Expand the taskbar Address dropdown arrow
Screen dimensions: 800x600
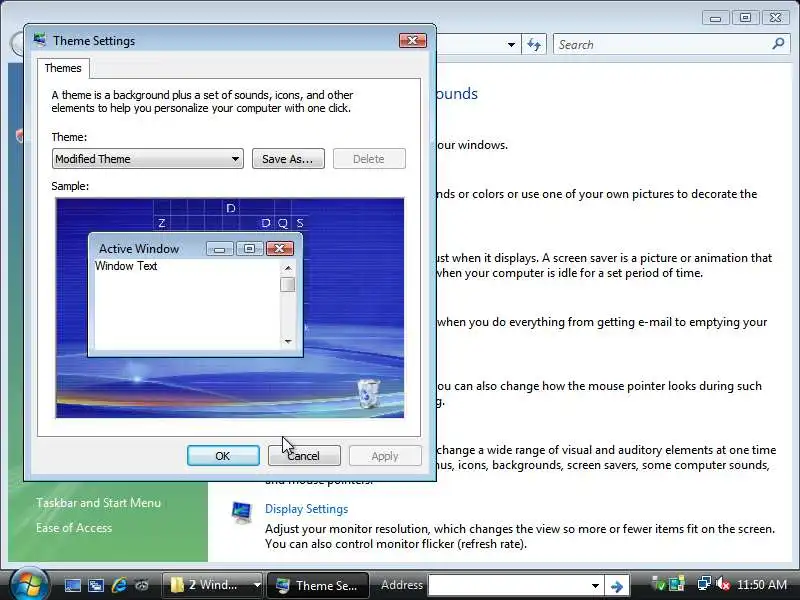click(x=595, y=585)
